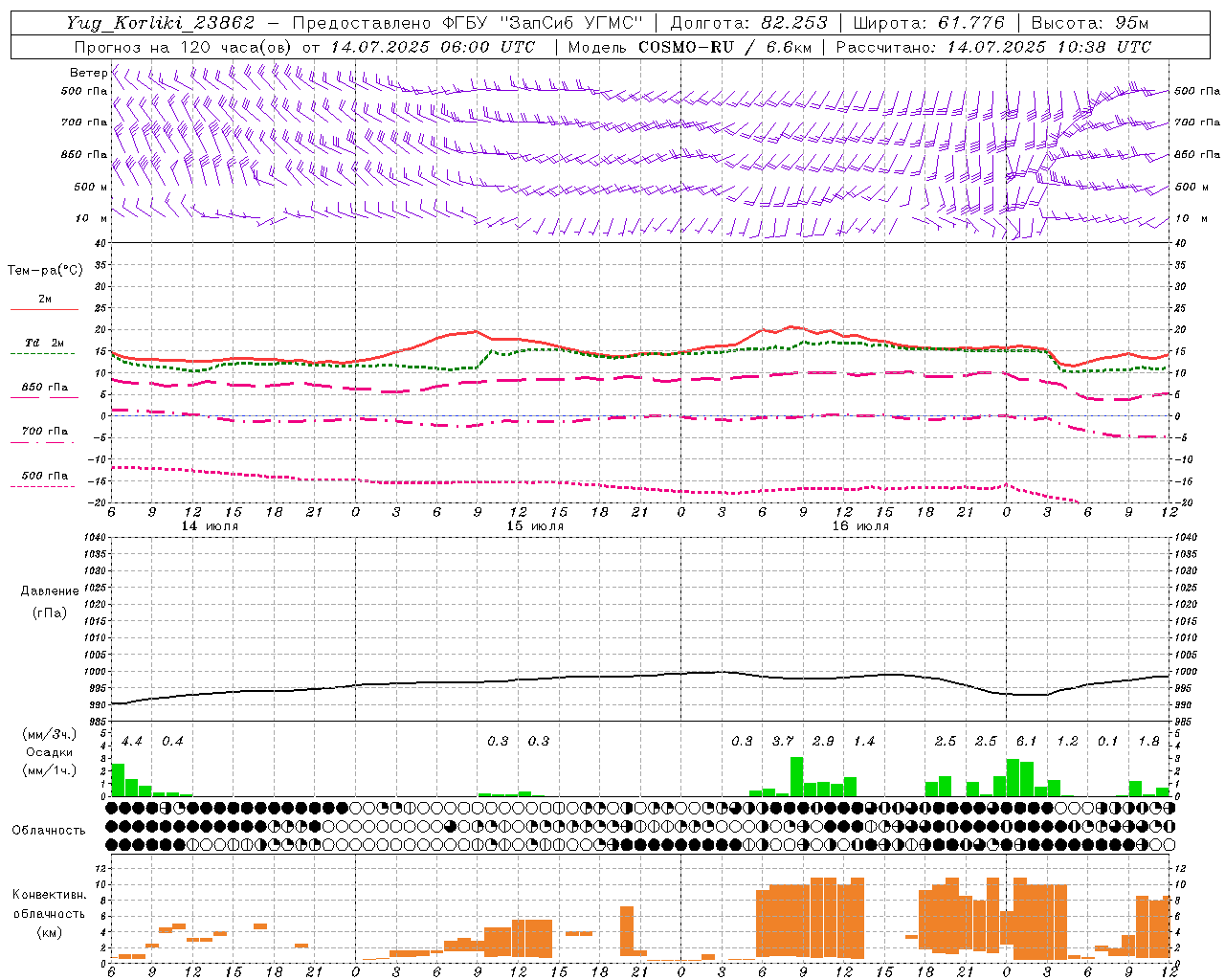Select the longitude text Долгота: 82.253
Viewport: 1225px width, 980px height.
(749, 23)
